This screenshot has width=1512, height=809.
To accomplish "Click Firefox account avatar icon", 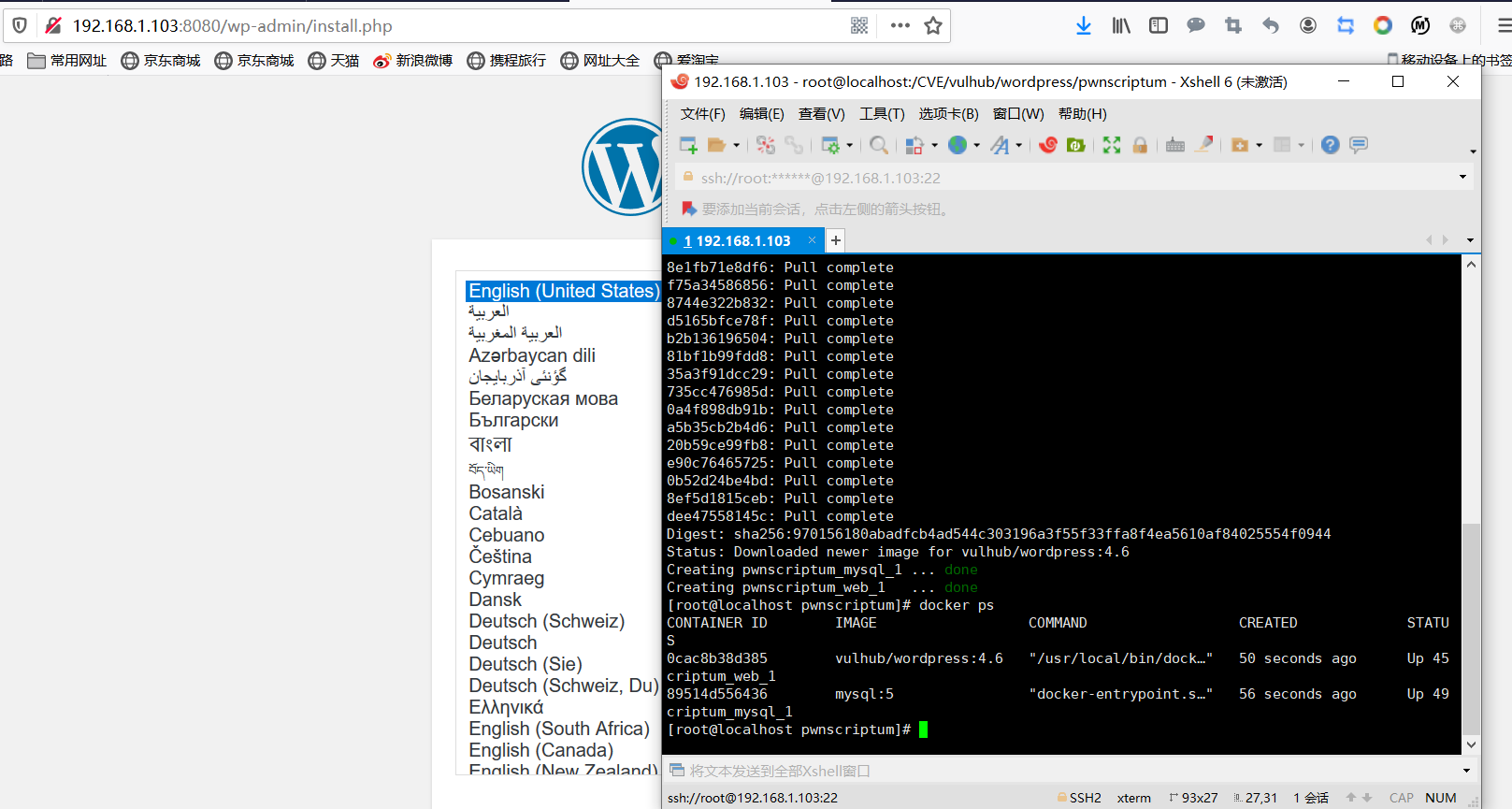I will coord(1308,26).
